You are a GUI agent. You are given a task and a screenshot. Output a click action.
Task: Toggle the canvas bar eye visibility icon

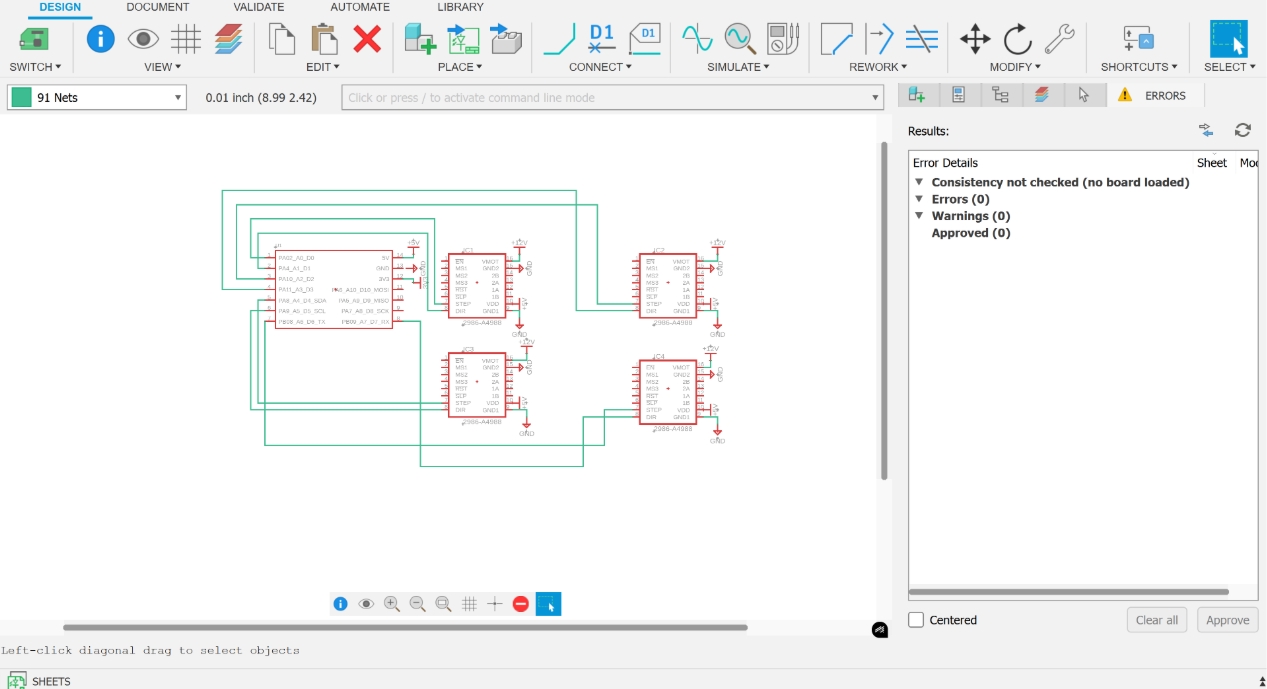[366, 604]
